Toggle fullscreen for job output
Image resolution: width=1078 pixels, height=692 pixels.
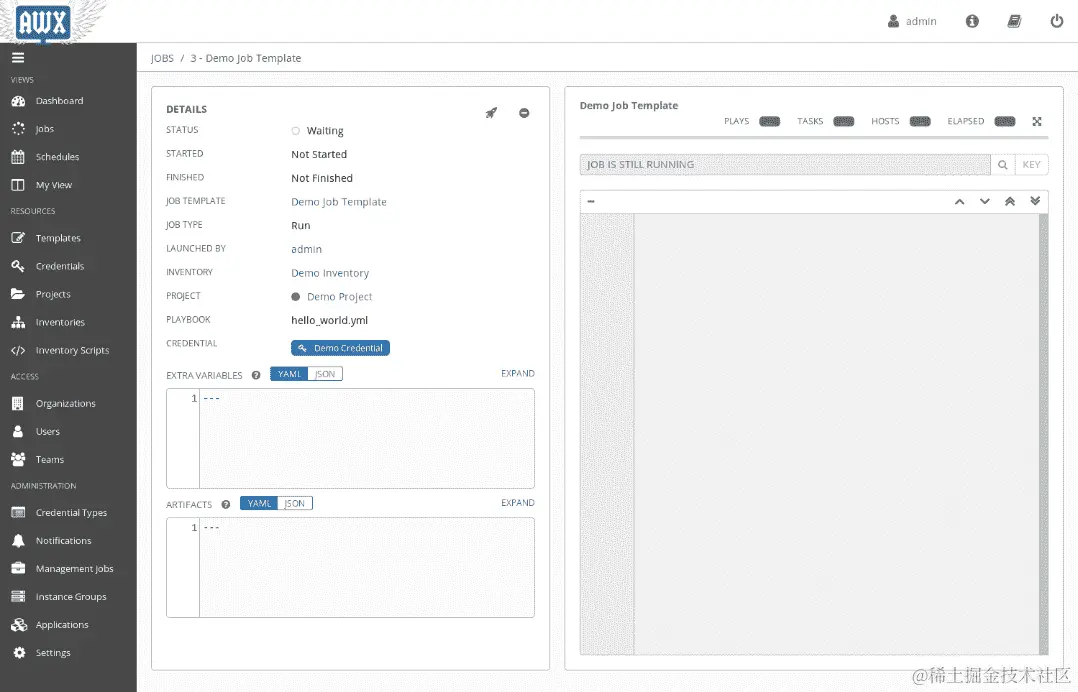click(1037, 122)
